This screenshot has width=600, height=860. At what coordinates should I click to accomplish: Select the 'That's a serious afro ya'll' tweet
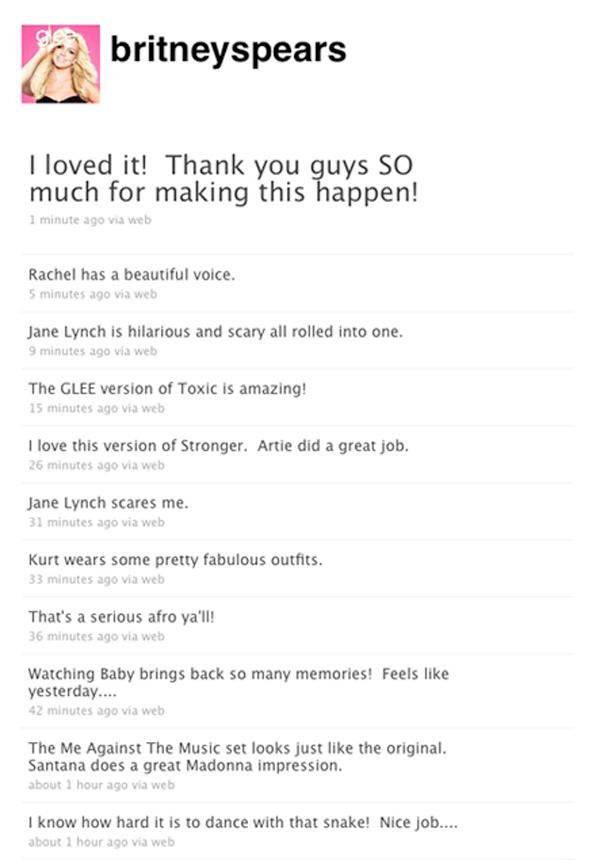[121, 617]
